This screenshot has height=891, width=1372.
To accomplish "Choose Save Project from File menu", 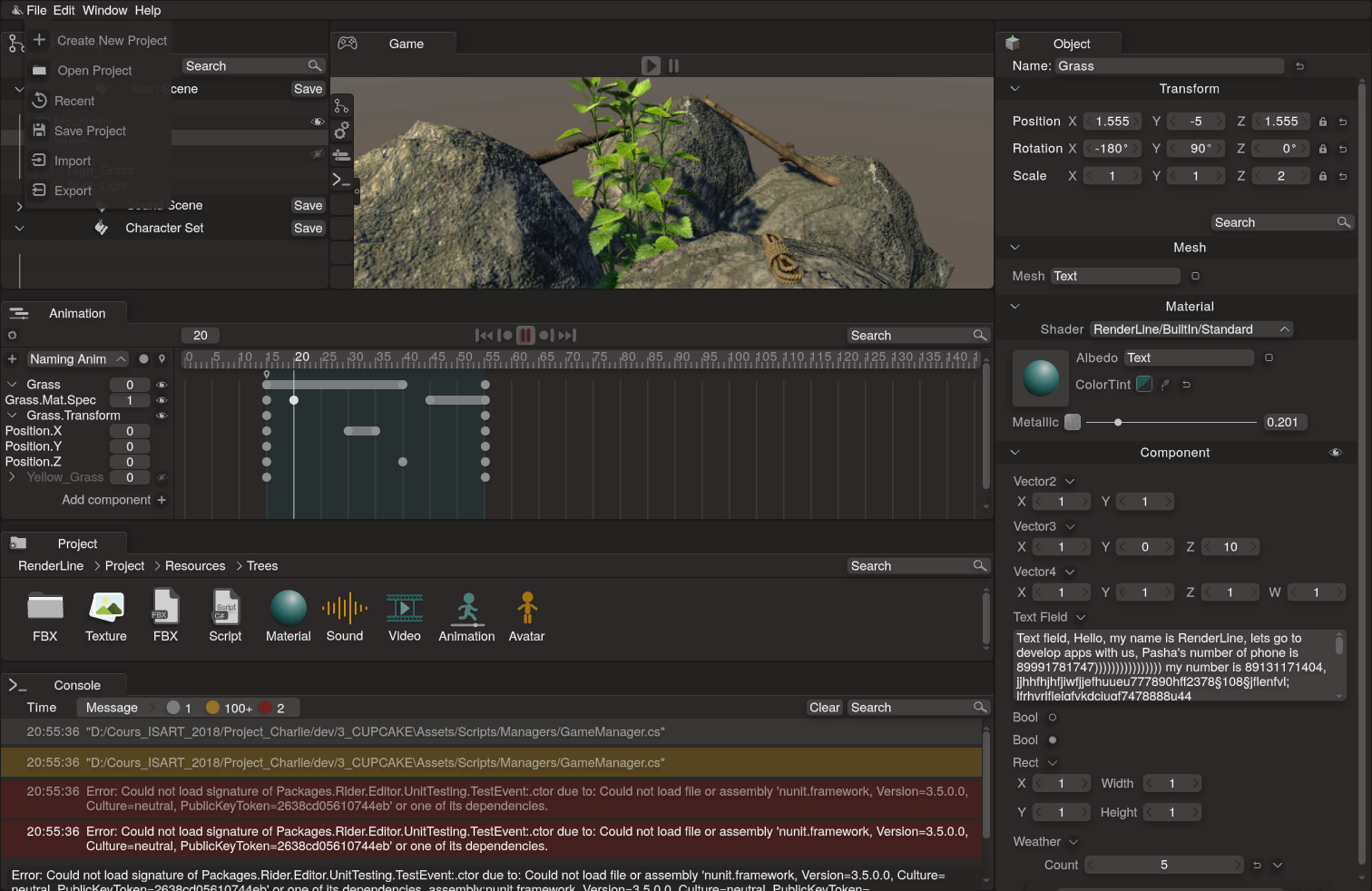I will [x=90, y=131].
